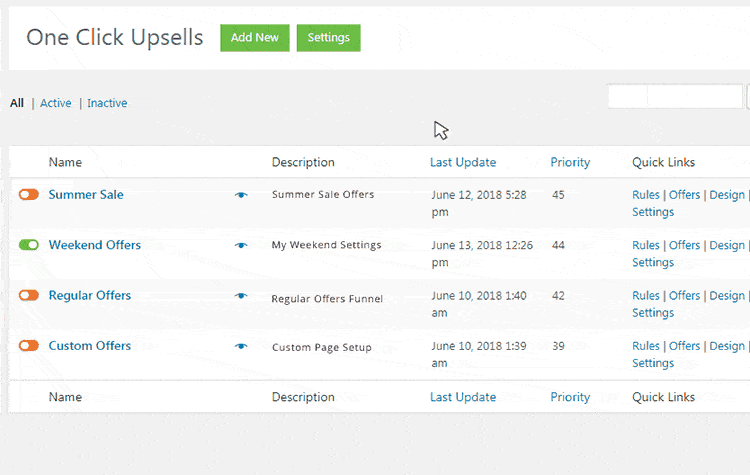750x475 pixels.
Task: Preview Weekend Offers via eye icon
Action: (241, 245)
